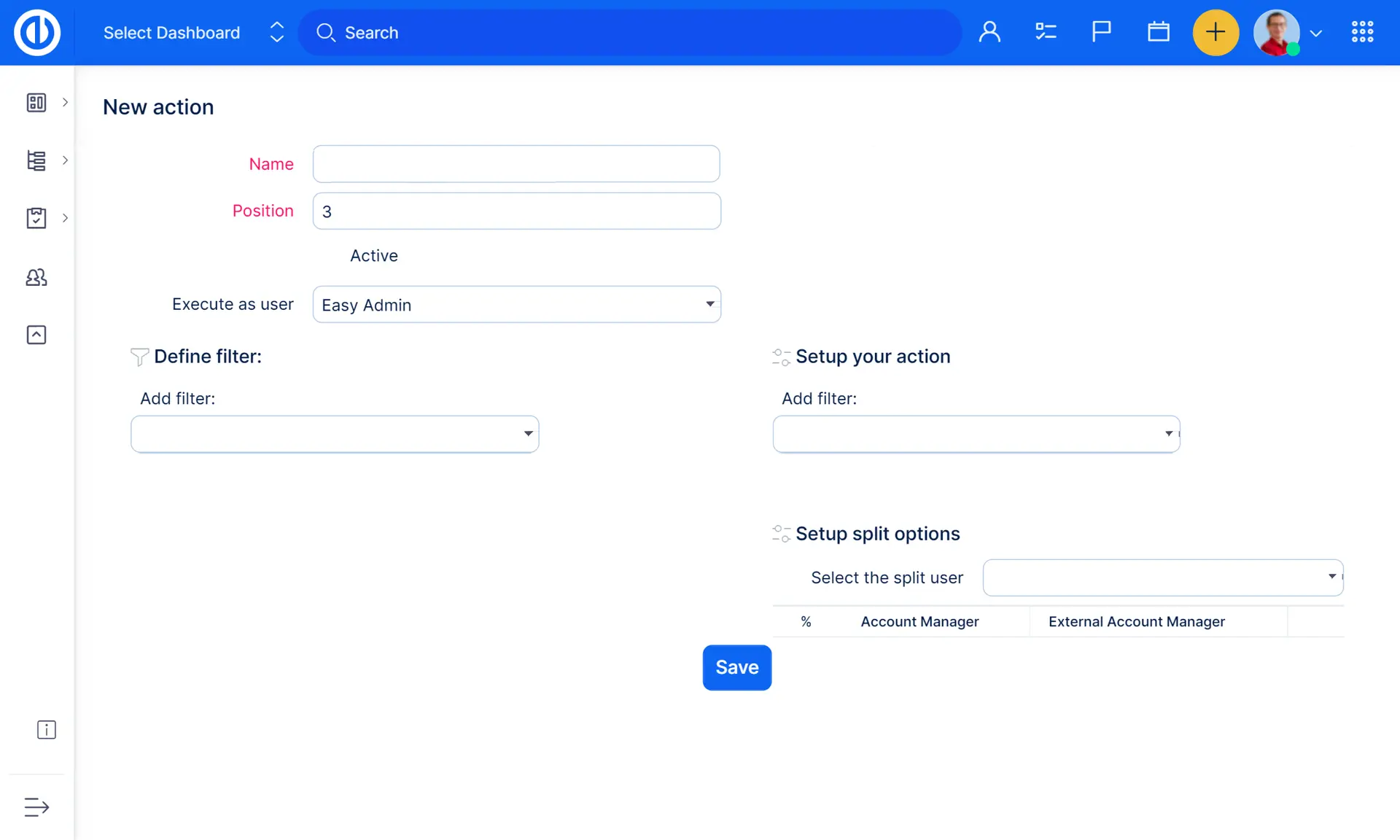The height and width of the screenshot is (840, 1400).
Task: Click the Easy Project logo icon
Action: [x=37, y=33]
